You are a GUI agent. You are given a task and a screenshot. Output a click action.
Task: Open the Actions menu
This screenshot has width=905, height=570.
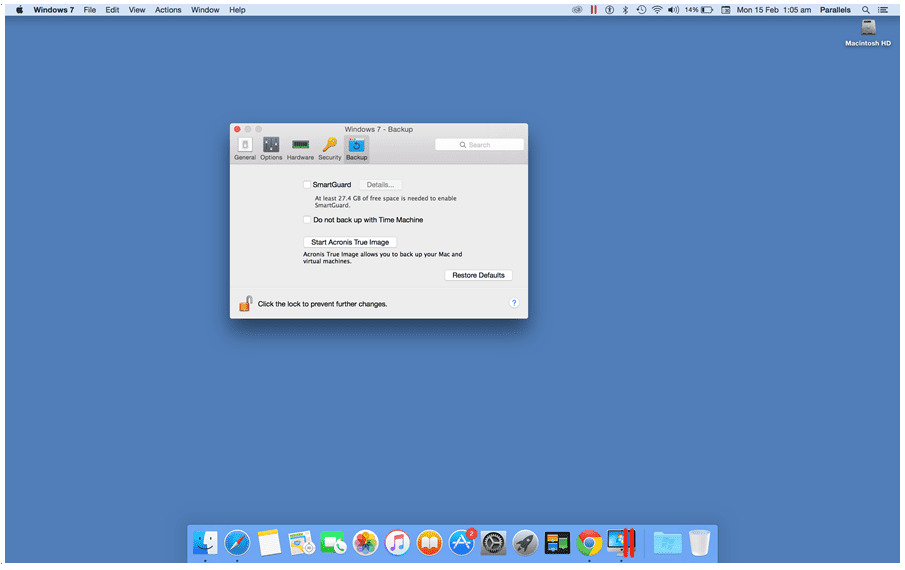pyautogui.click(x=168, y=10)
